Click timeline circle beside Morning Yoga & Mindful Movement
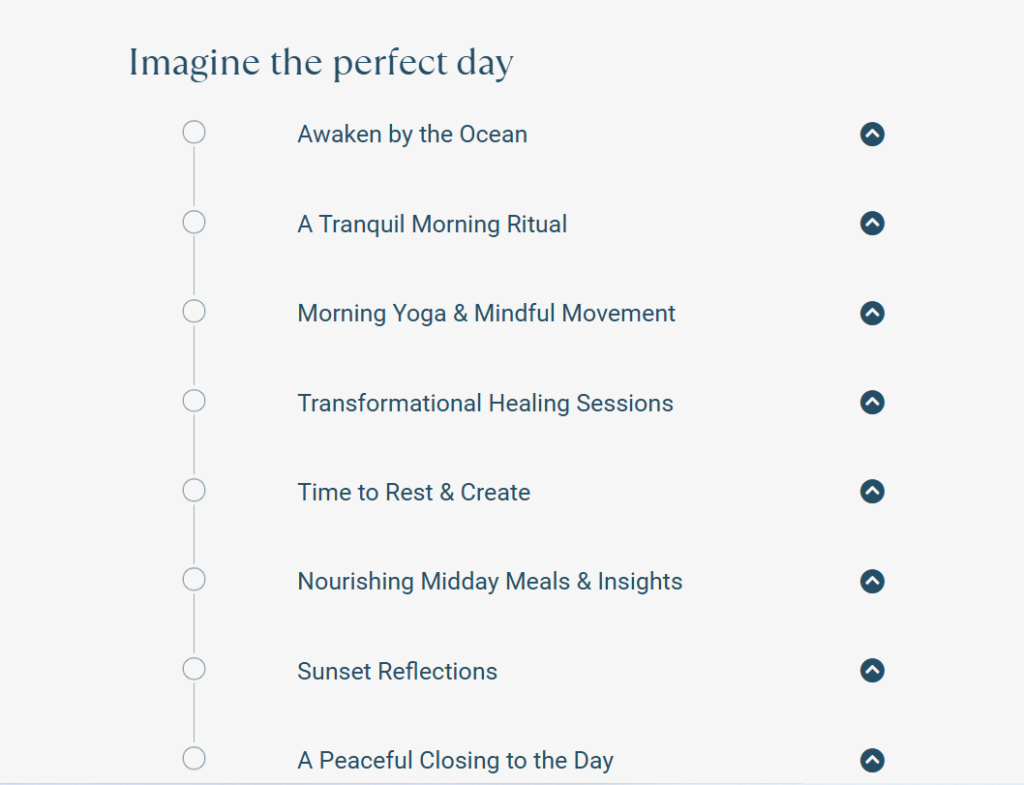Viewport: 1024px width, 785px height. click(194, 311)
